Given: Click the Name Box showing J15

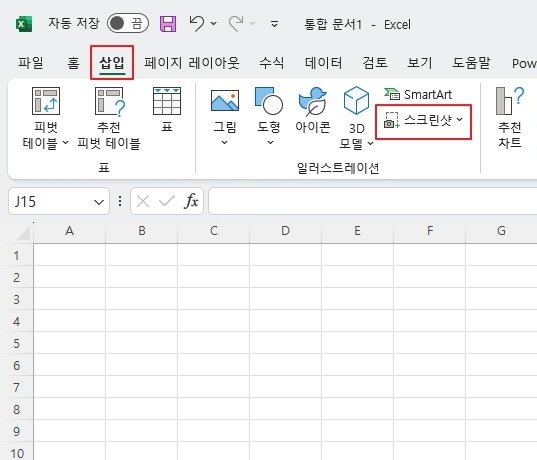Looking at the screenshot, I should tap(59, 201).
